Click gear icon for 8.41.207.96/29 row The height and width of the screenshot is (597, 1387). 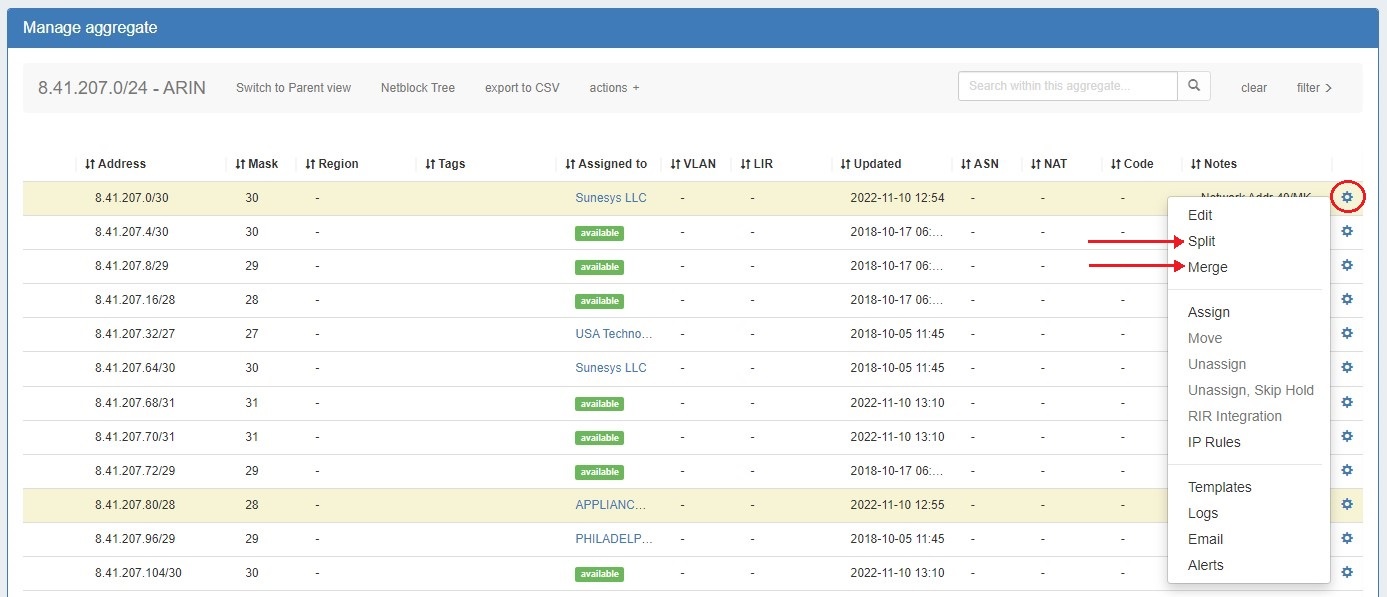1347,539
